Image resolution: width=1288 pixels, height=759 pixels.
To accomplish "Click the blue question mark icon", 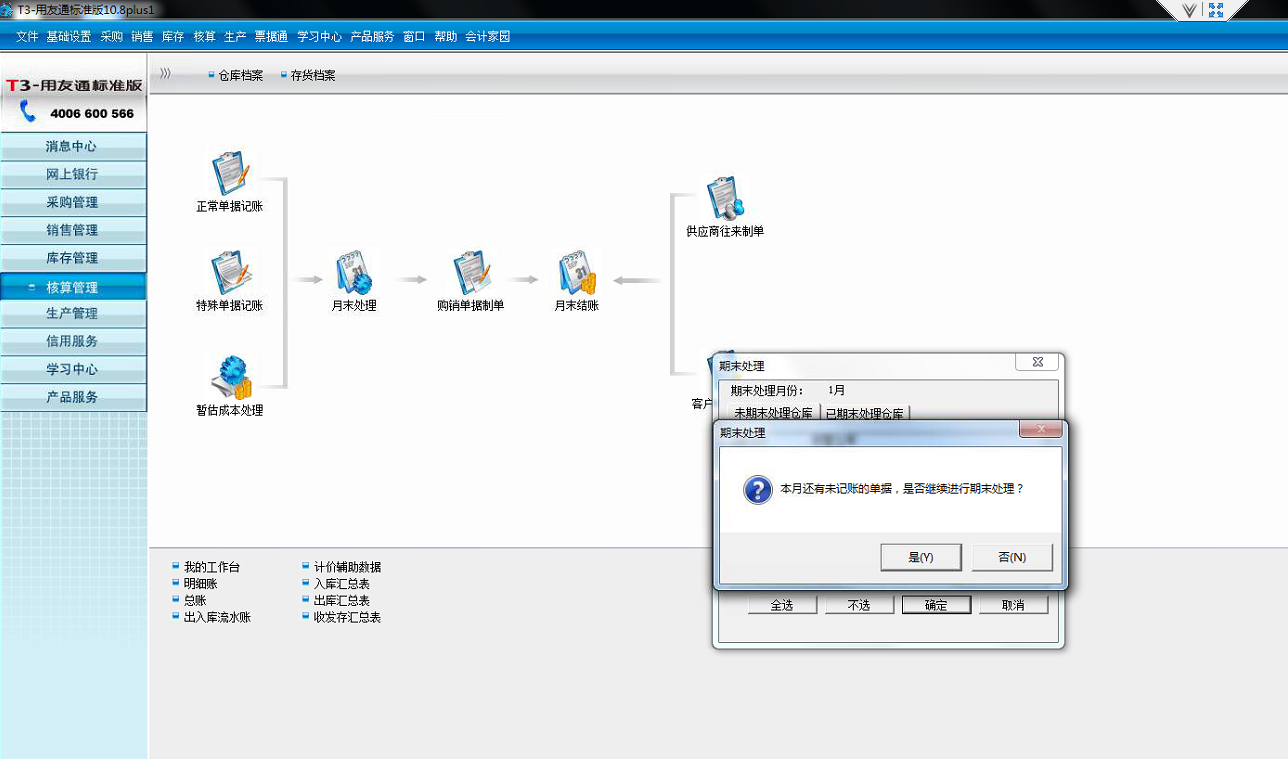I will (x=757, y=489).
